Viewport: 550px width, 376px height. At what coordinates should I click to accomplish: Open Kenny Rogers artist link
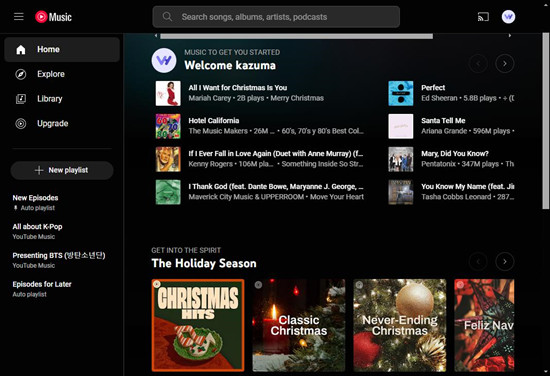pos(210,164)
